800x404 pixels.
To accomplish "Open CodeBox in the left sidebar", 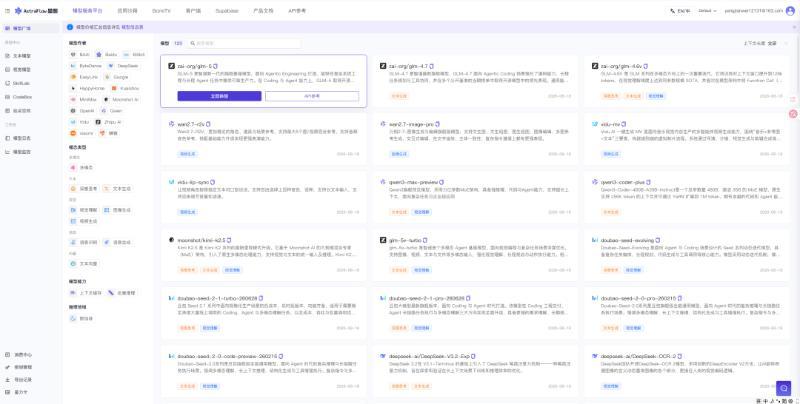I will click(22, 96).
